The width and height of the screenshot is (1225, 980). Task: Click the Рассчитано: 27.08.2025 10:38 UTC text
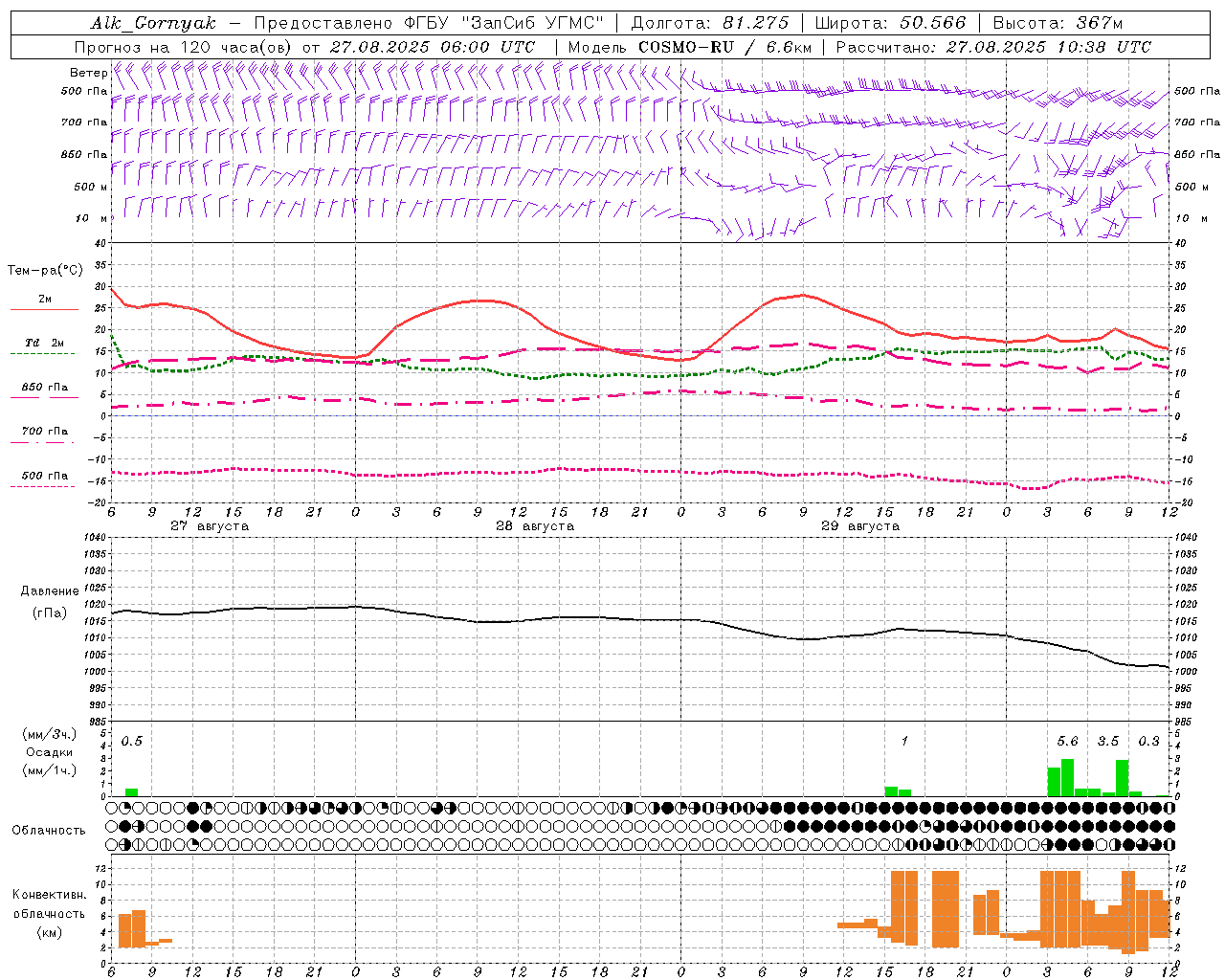pos(993,47)
